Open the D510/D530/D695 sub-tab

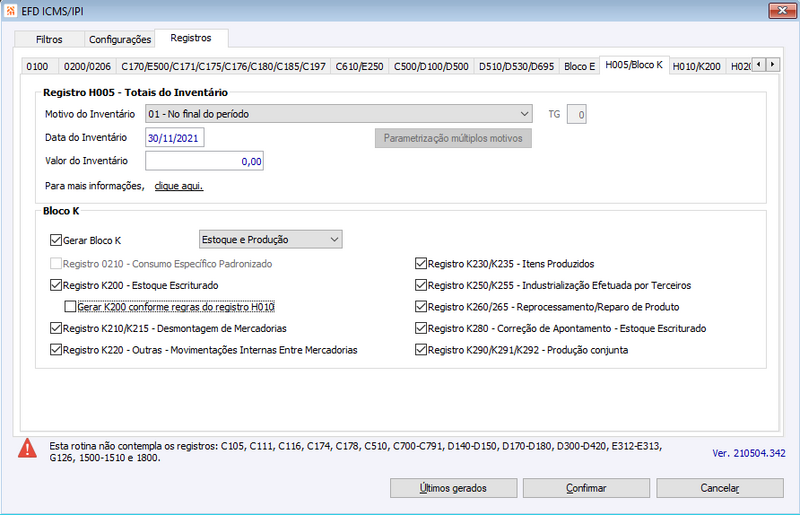516,66
